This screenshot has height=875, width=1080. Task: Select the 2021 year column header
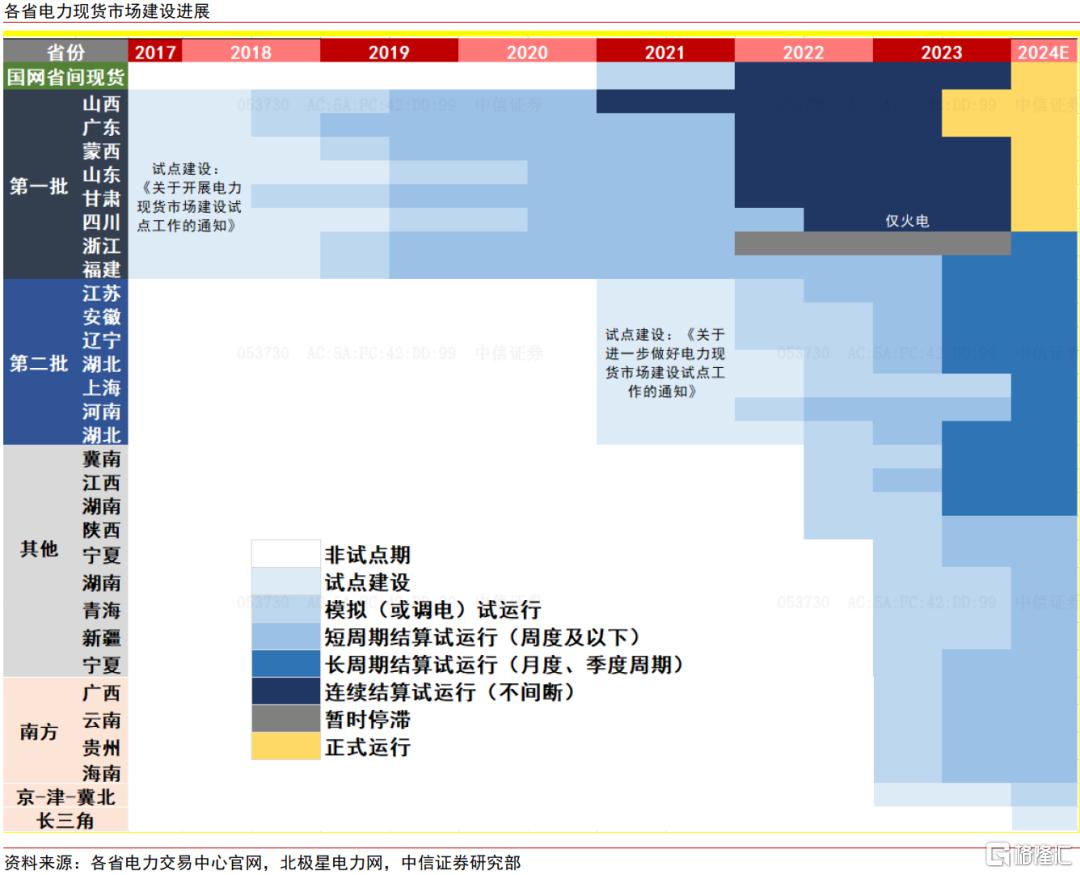(665, 52)
